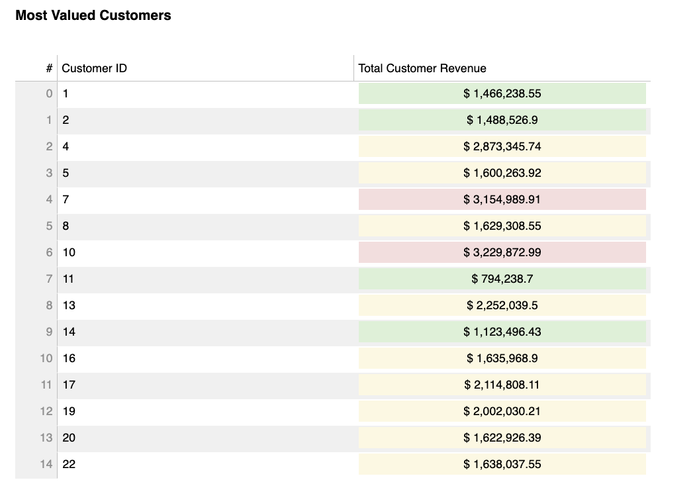Select the Most Valued Customers title
This screenshot has height=490, width=699.
point(93,16)
